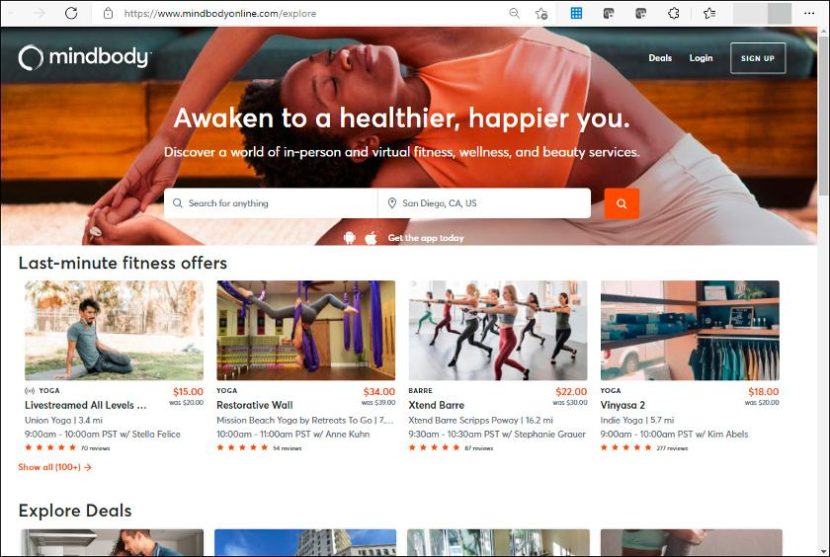Open the Deals menu item
This screenshot has width=830, height=557.
[660, 58]
